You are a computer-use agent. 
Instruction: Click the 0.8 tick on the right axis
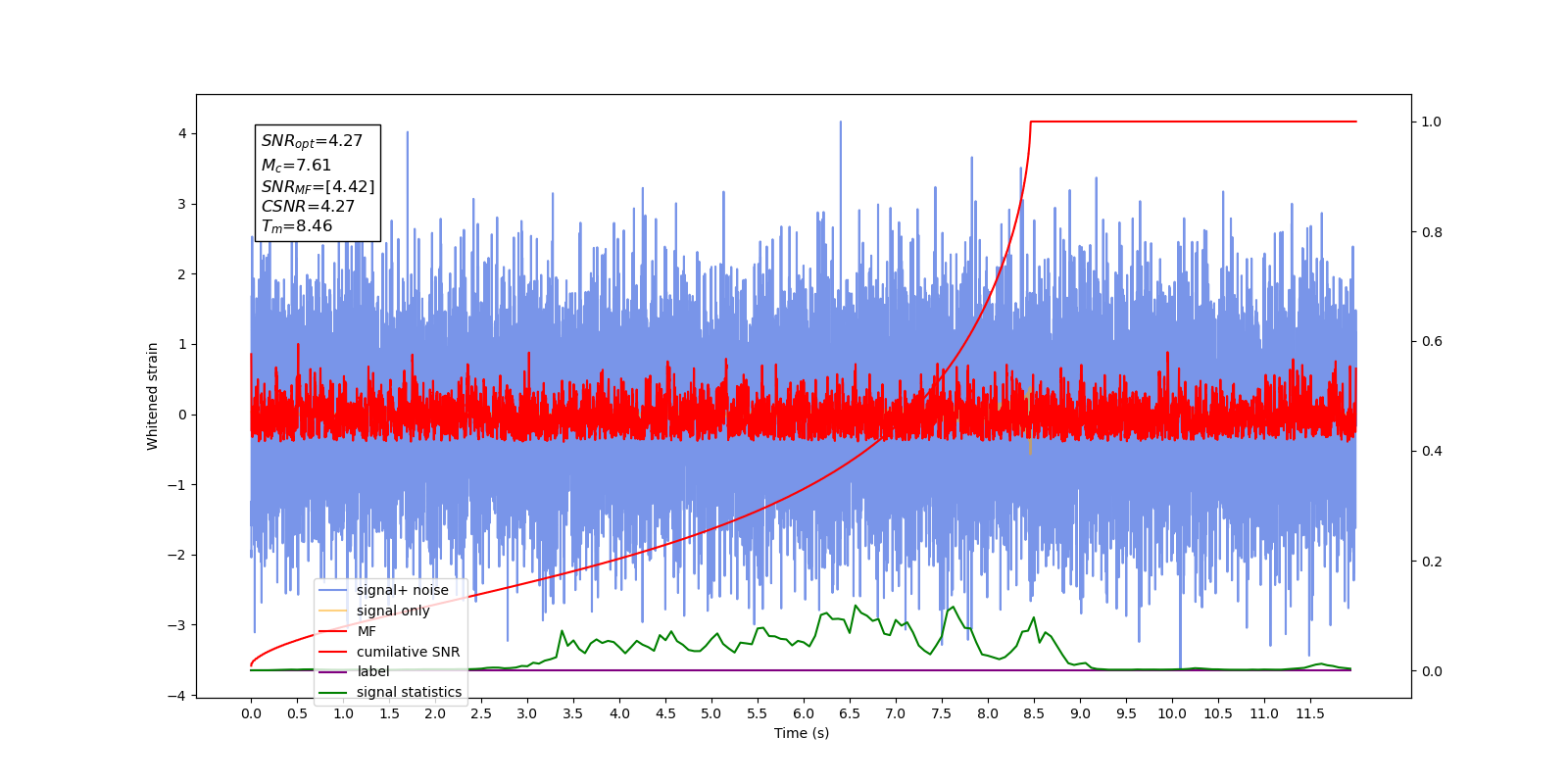[x=1431, y=232]
